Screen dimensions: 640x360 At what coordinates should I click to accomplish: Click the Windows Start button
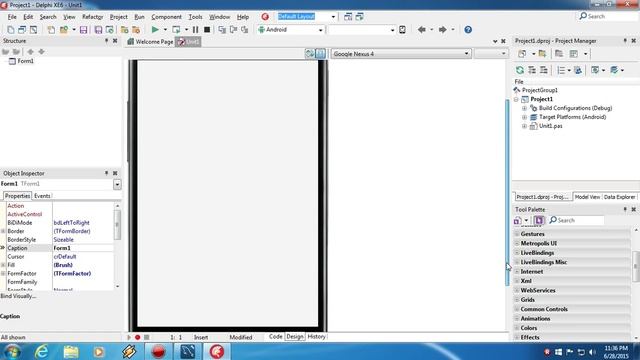[x=12, y=351]
